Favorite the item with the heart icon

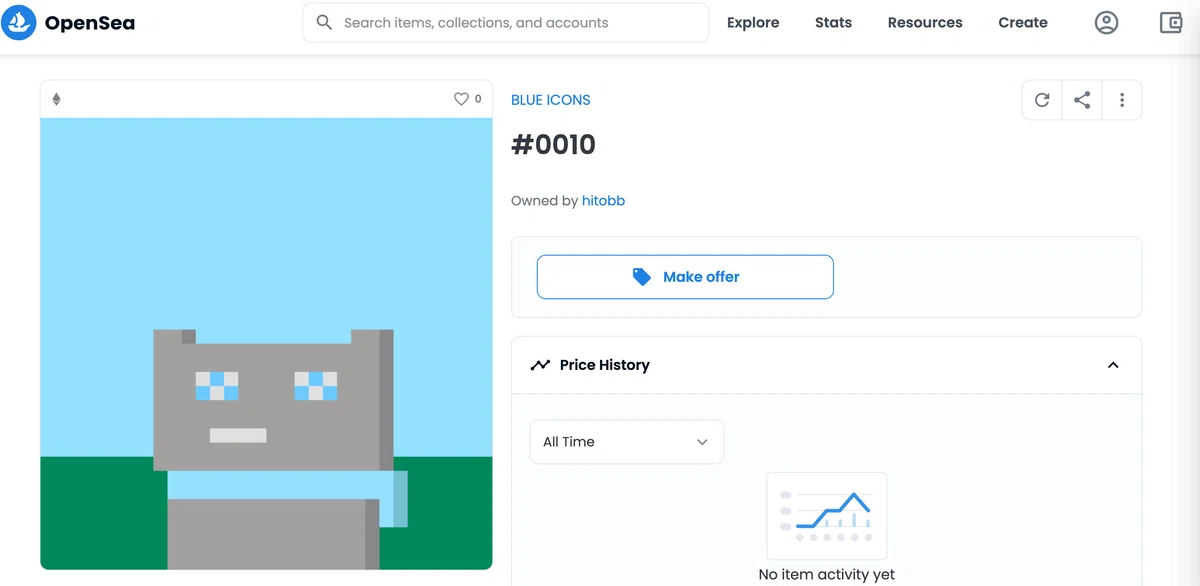pyautogui.click(x=461, y=99)
